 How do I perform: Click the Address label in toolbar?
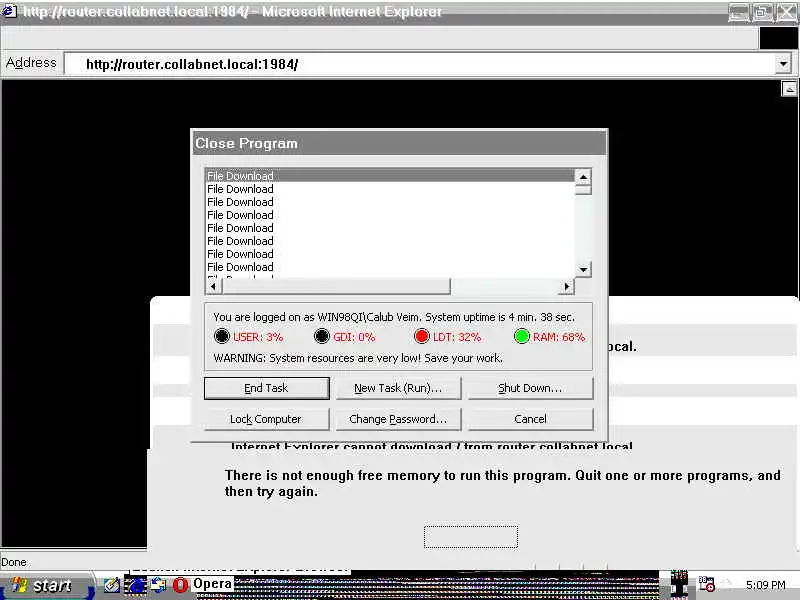click(x=31, y=63)
